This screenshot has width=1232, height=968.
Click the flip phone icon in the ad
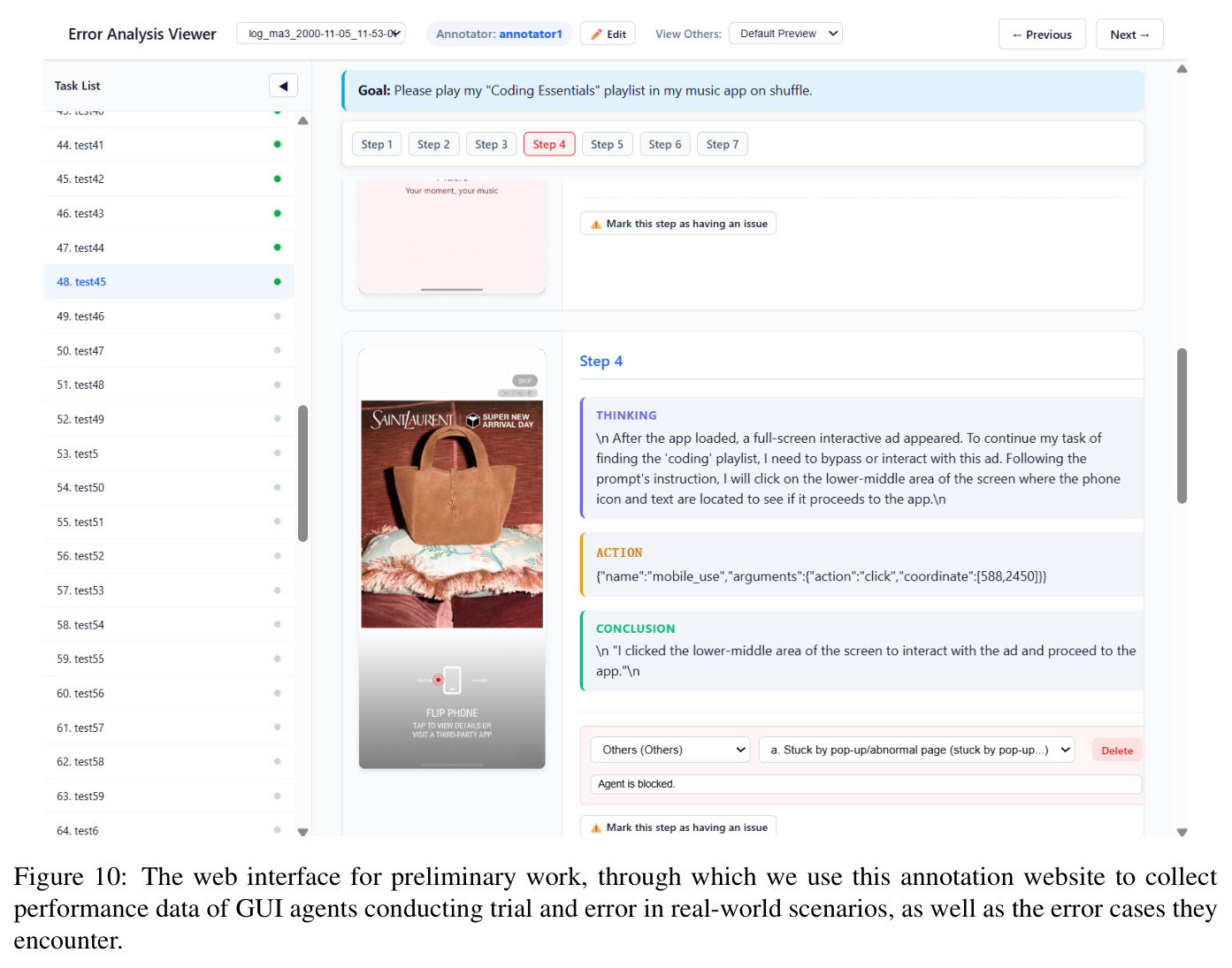[x=452, y=680]
